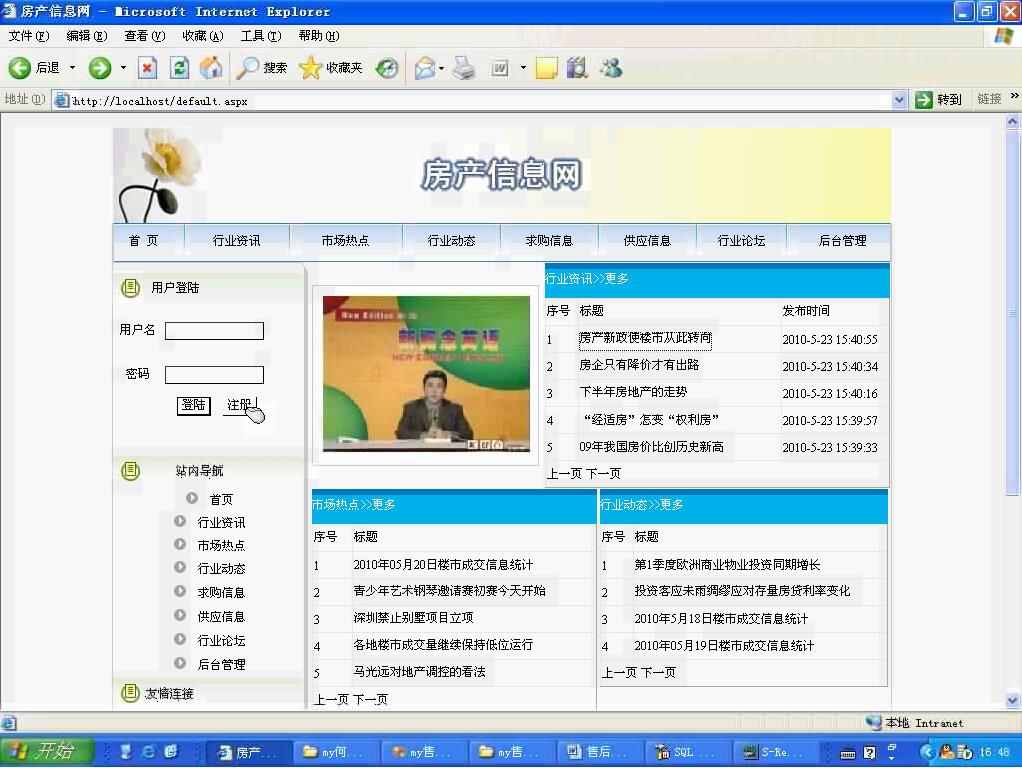Click the video presenter thumbnail image

(426, 374)
